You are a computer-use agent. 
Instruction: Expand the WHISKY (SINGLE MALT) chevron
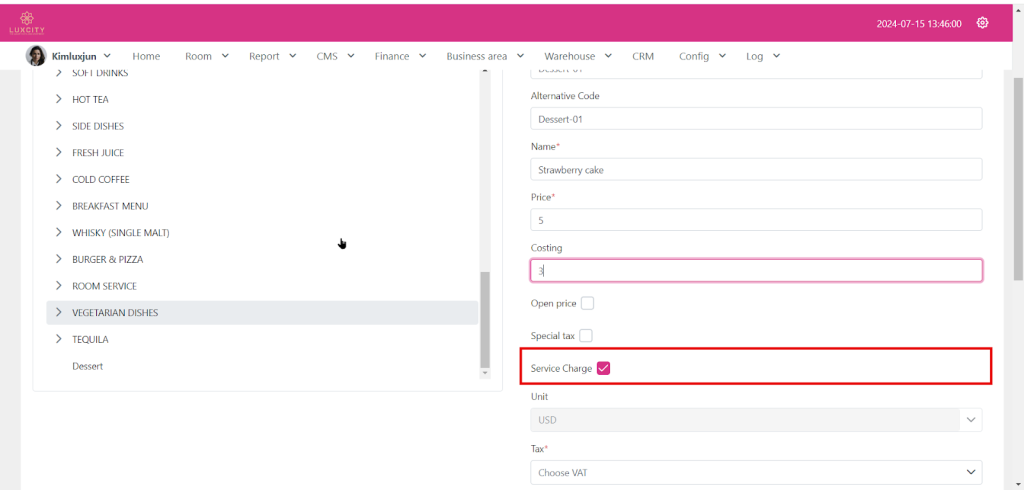[x=59, y=233]
